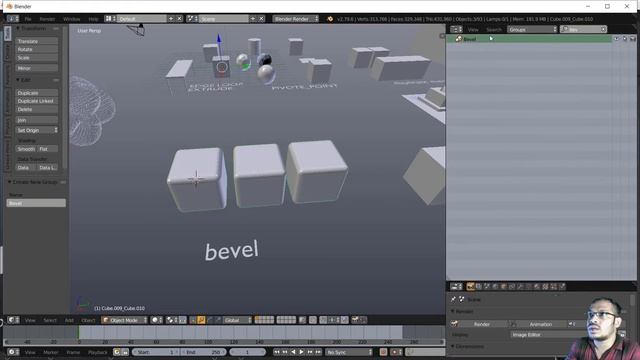Screen dimensions: 640x360
Task: Open the timeline Playback menu
Action: (97, 352)
